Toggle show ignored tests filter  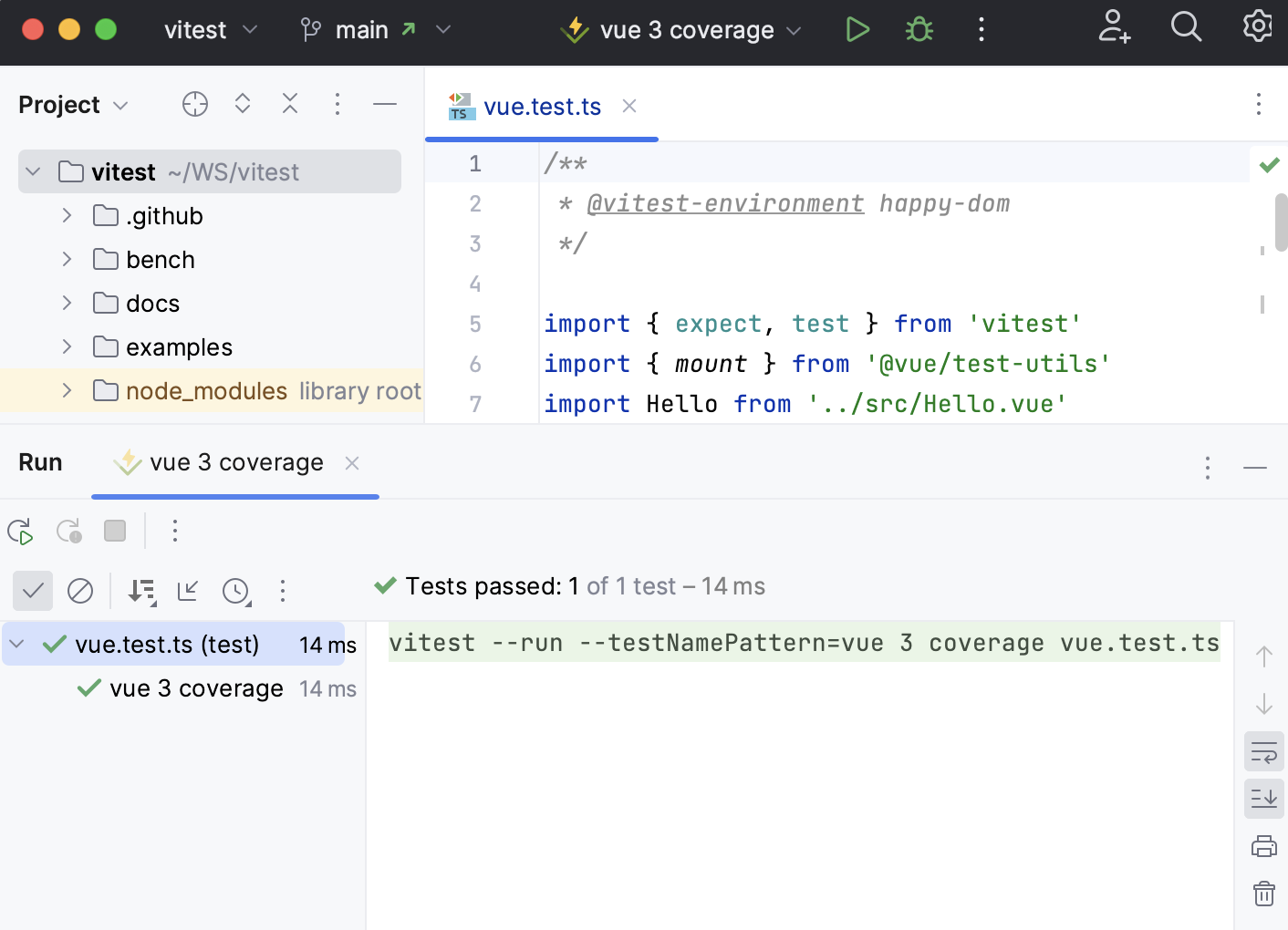point(80,591)
